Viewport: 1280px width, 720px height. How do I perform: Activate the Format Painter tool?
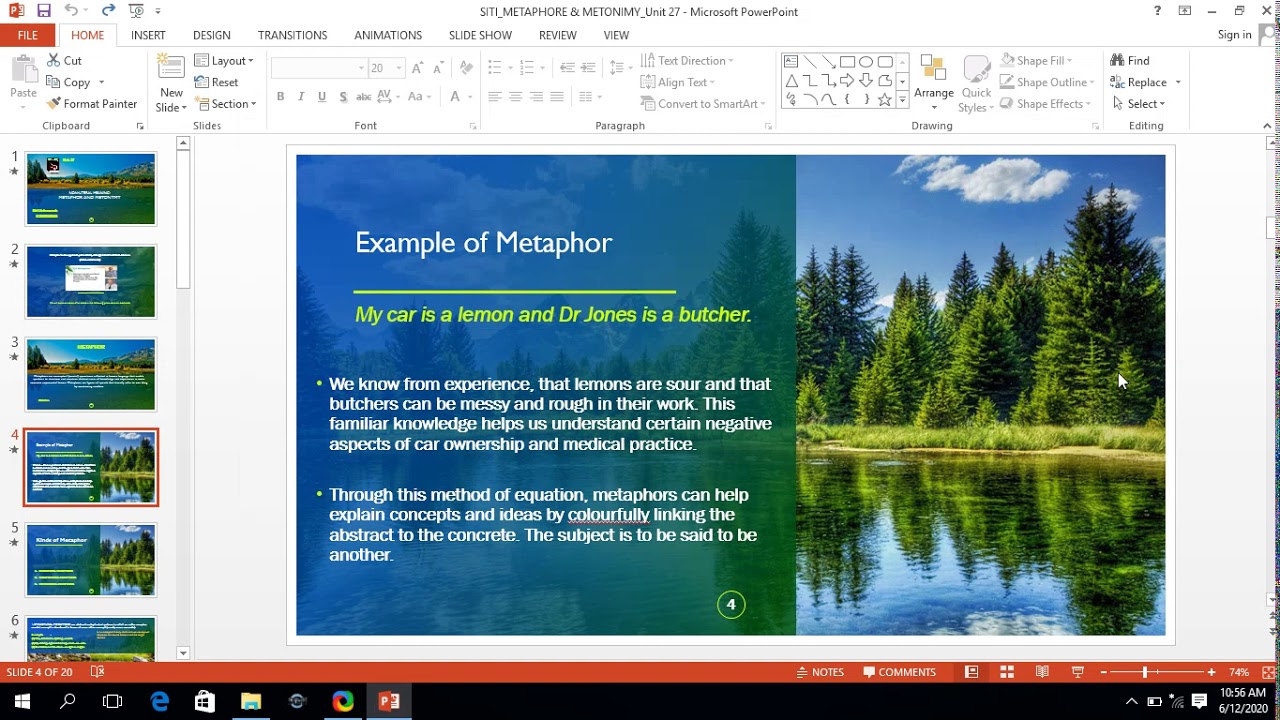(92, 104)
